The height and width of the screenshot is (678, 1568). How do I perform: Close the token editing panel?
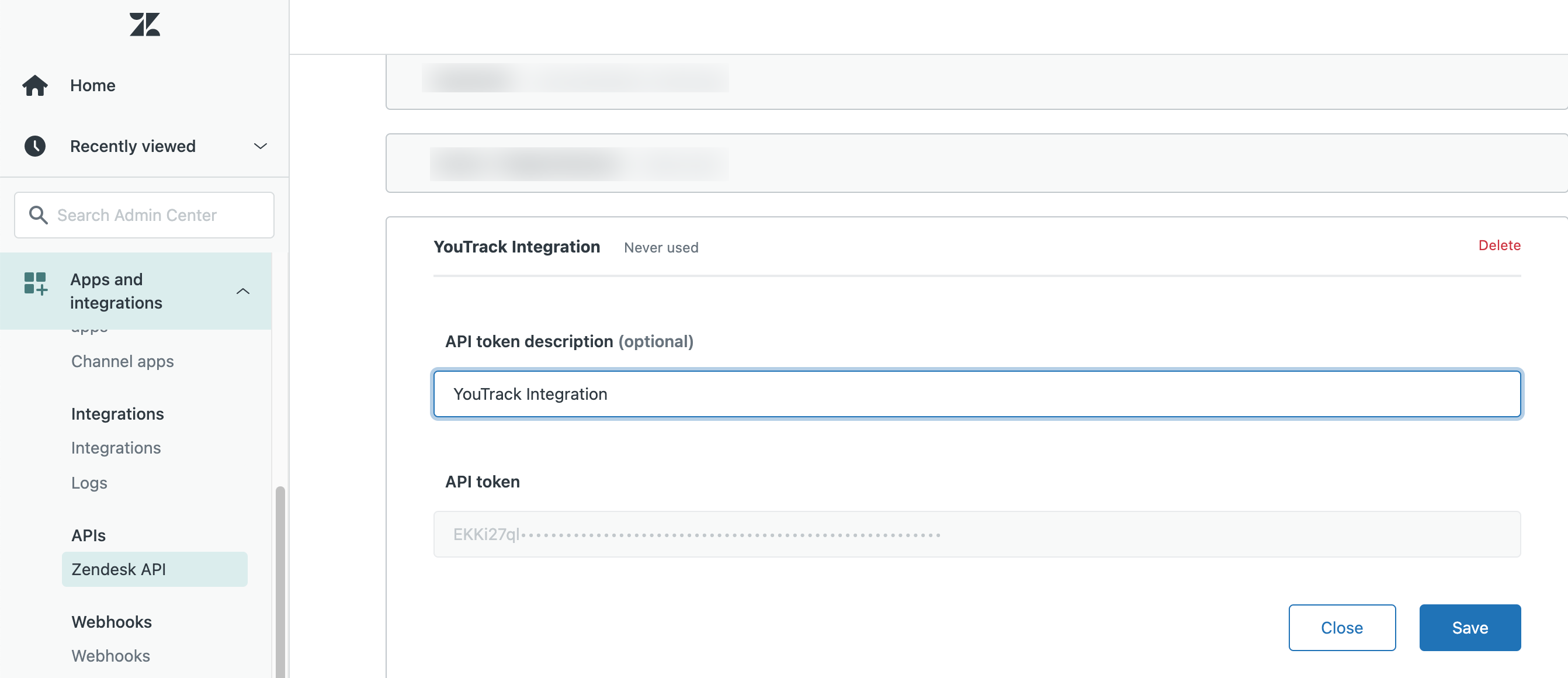1342,627
